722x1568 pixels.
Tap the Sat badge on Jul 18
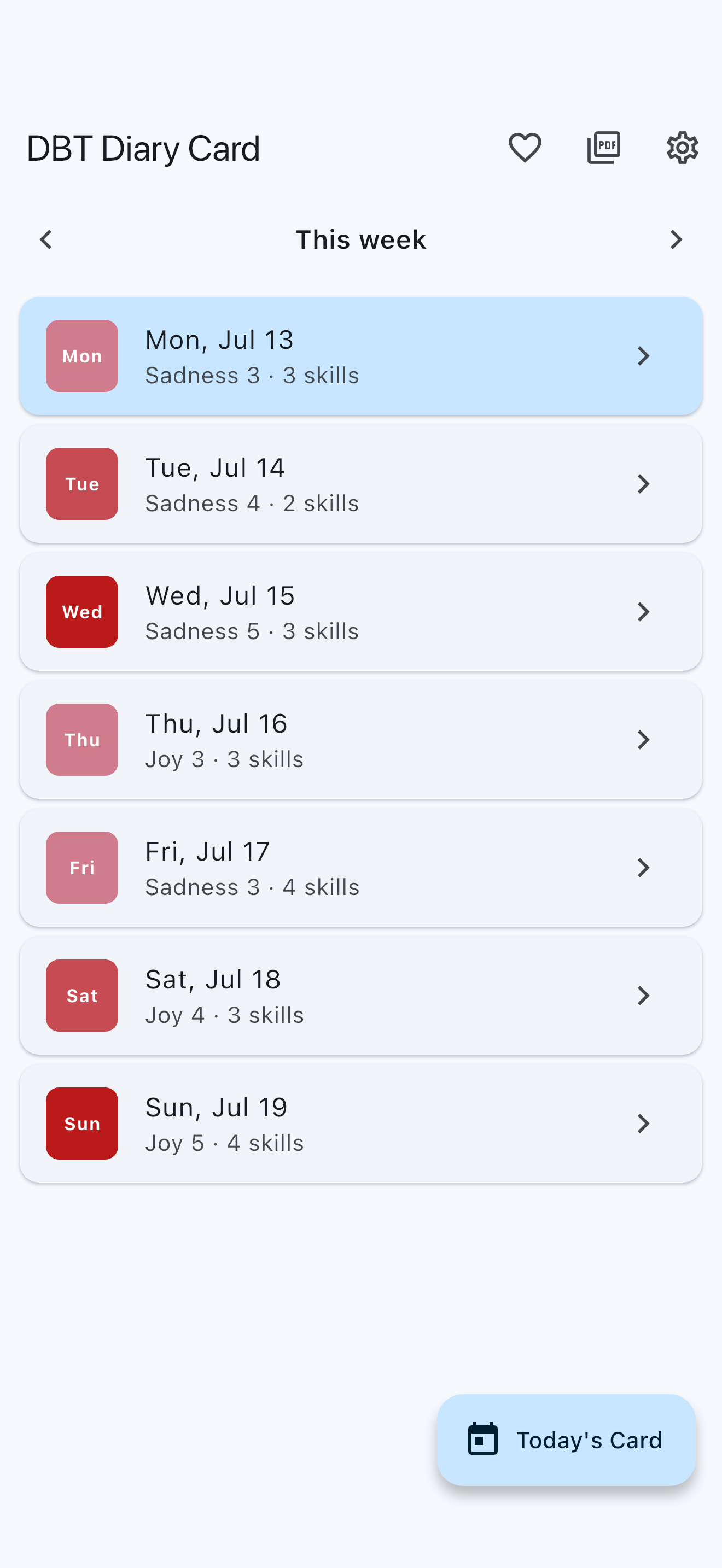click(82, 996)
